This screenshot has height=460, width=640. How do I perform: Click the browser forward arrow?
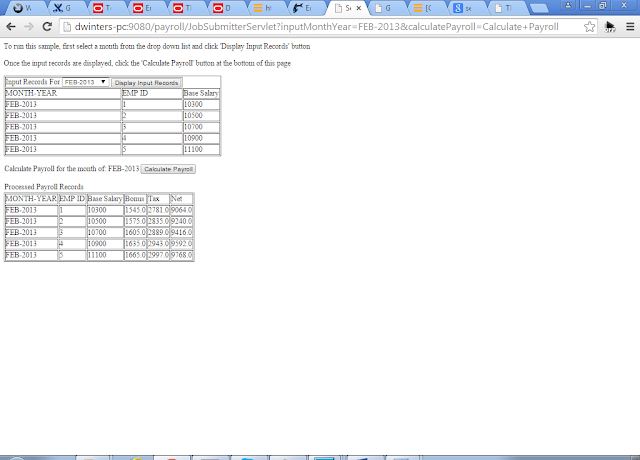(29, 27)
